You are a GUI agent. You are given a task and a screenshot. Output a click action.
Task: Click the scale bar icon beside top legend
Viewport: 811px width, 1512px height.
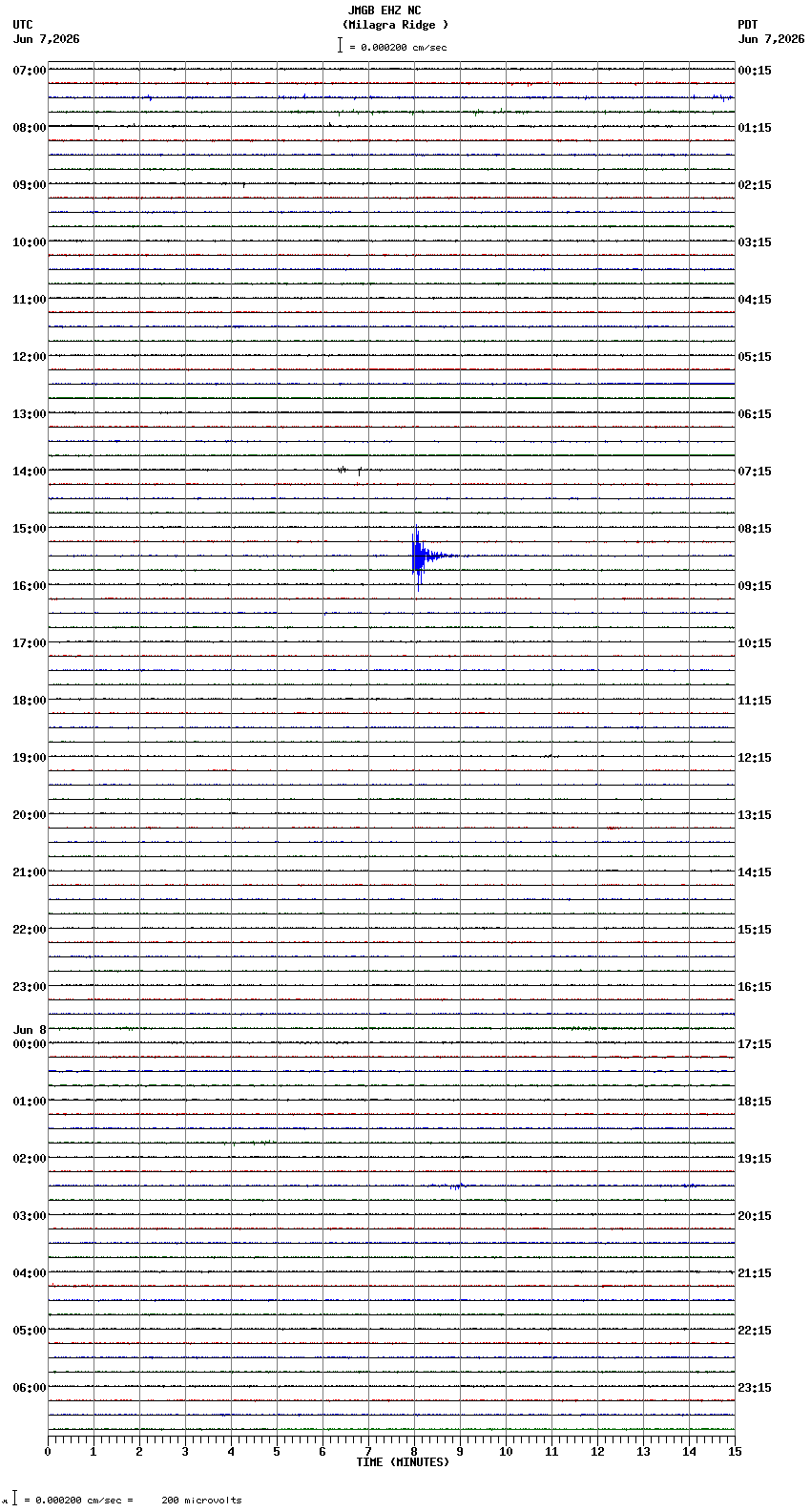340,45
